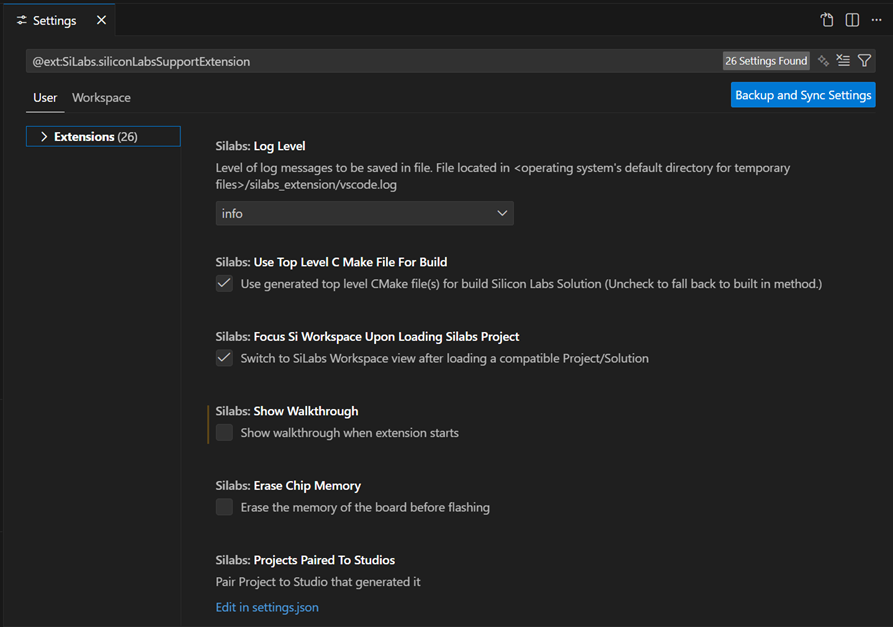This screenshot has height=627, width=893.
Task: Open Settings (JSON) icon in editor title bar
Action: pyautogui.click(x=826, y=20)
